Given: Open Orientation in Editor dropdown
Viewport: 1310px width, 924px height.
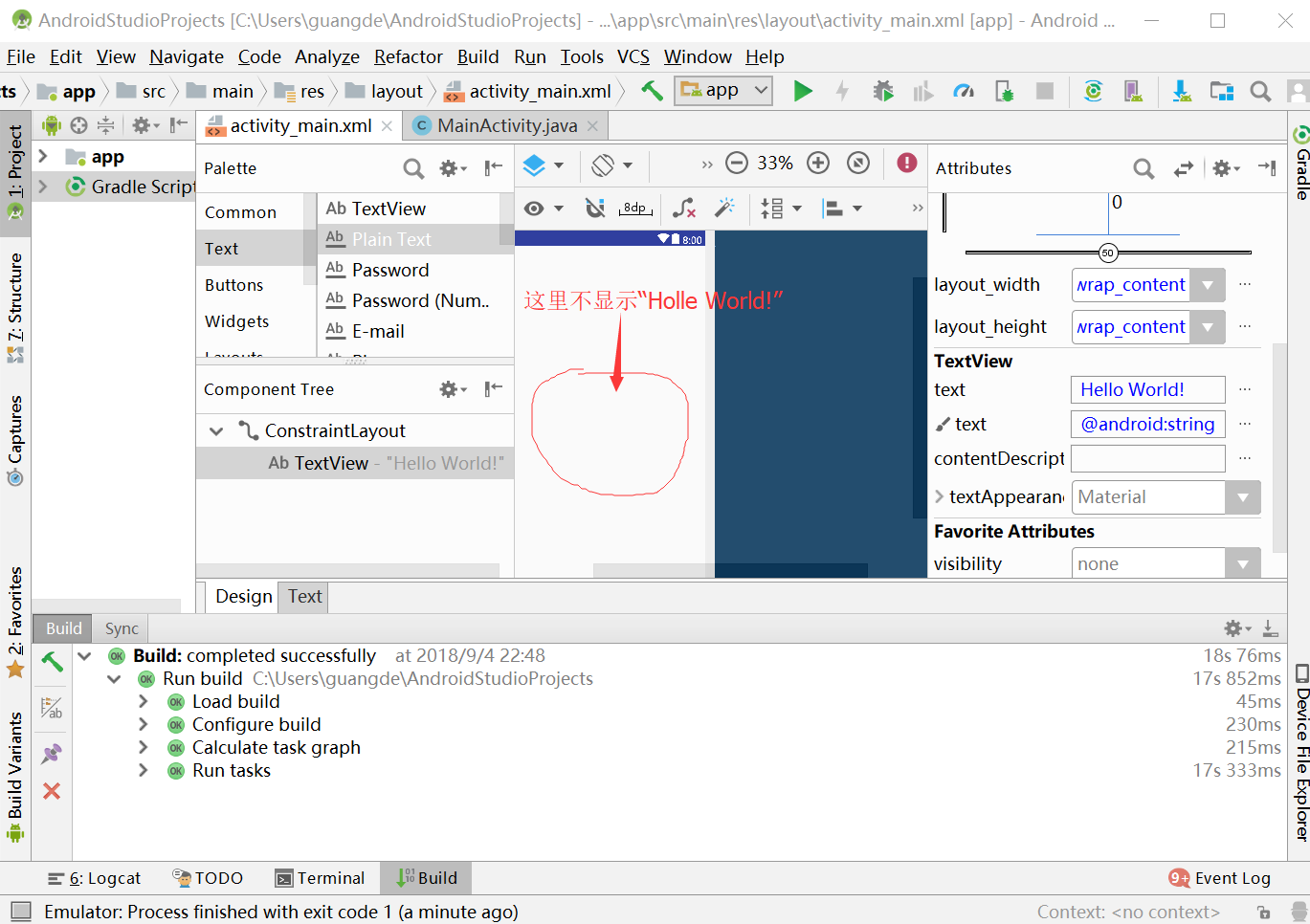Looking at the screenshot, I should (x=611, y=165).
